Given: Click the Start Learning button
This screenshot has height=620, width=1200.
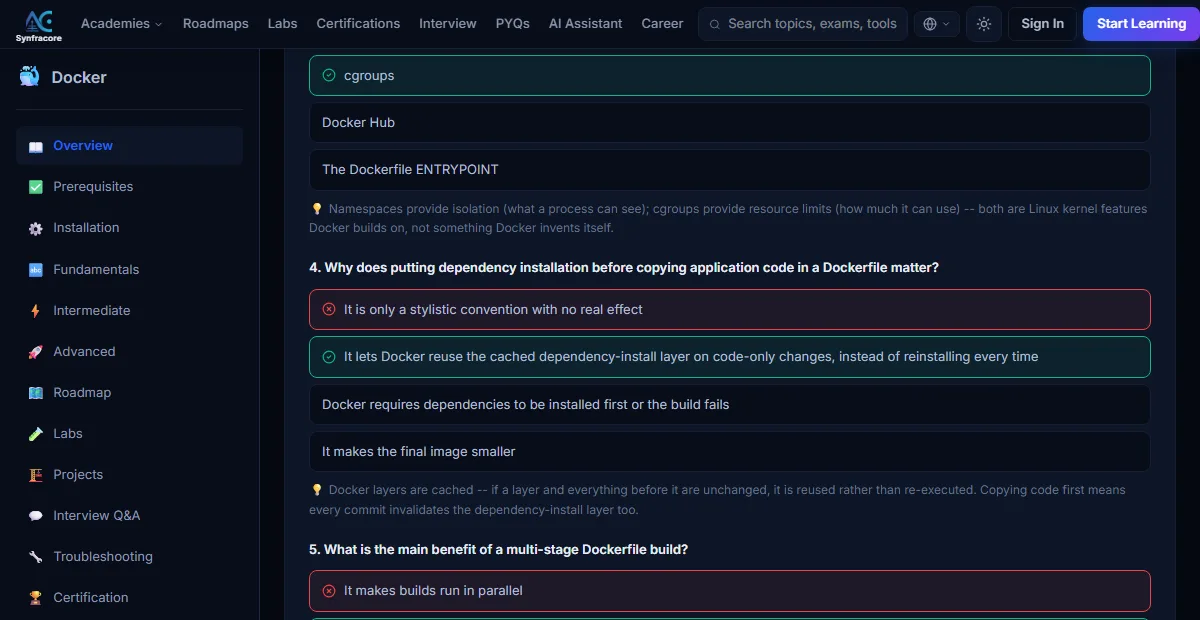Looking at the screenshot, I should point(1141,24).
